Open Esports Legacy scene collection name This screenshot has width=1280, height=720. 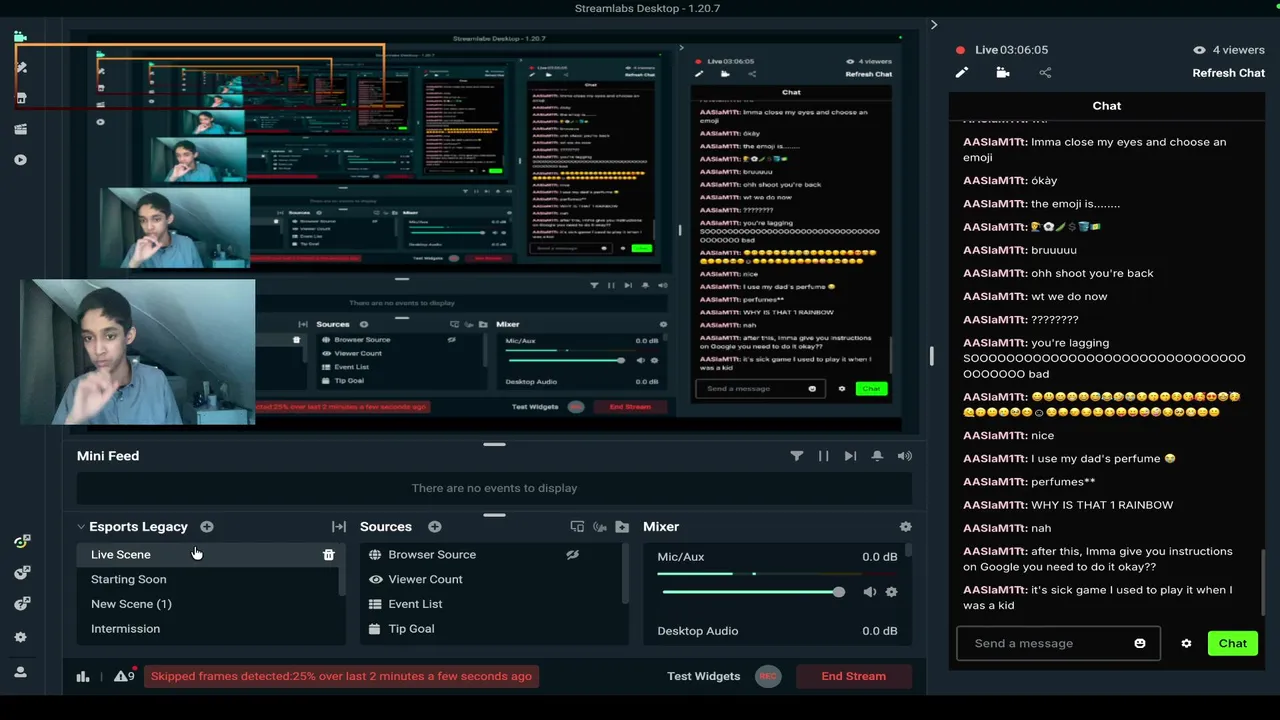click(x=138, y=527)
